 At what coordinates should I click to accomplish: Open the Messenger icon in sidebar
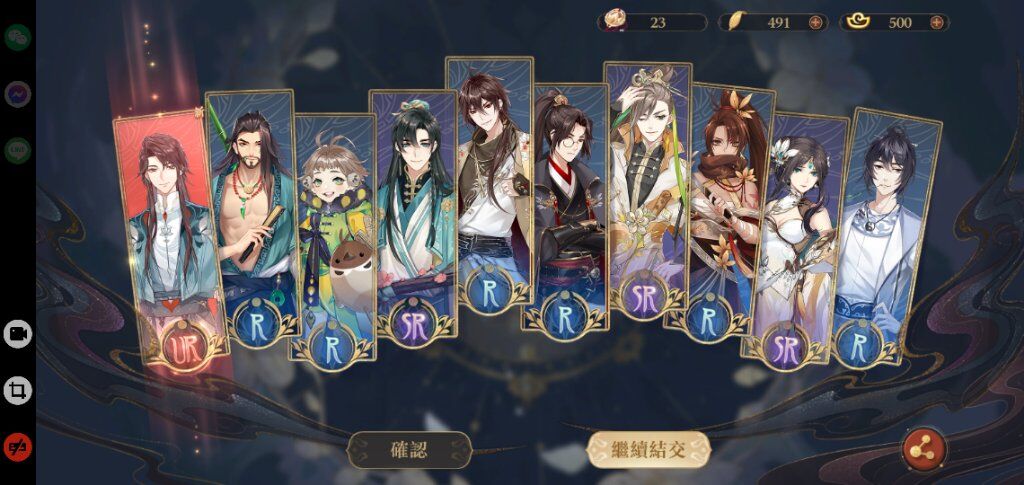(x=18, y=94)
